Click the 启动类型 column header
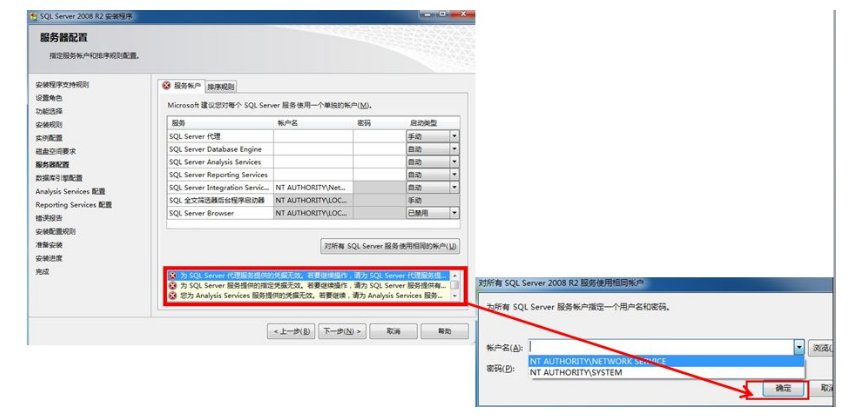853x416 pixels. (433, 123)
